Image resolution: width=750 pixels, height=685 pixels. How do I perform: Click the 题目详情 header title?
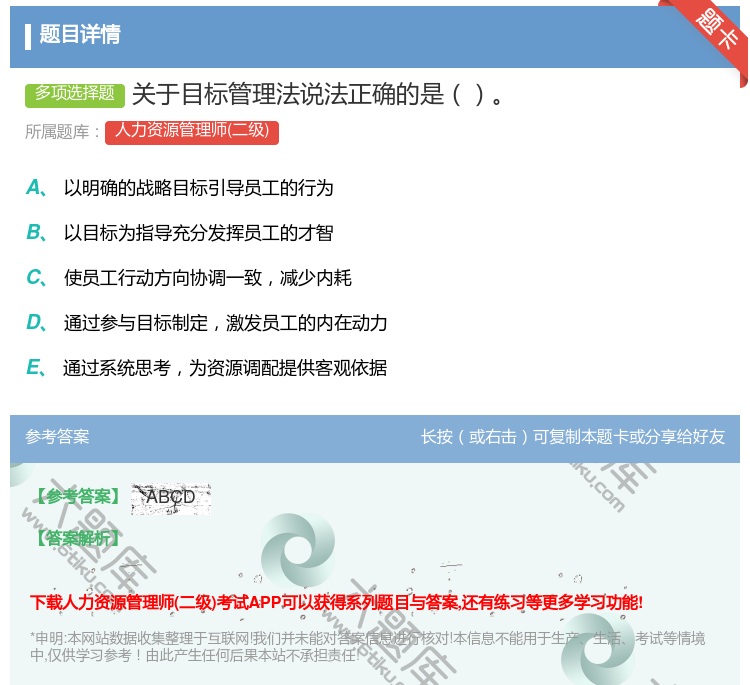[x=80, y=35]
